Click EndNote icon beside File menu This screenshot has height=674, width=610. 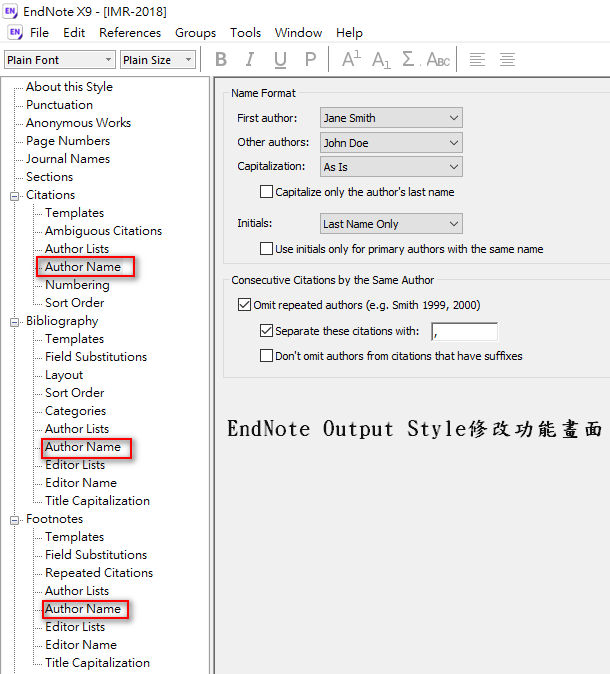pos(15,32)
